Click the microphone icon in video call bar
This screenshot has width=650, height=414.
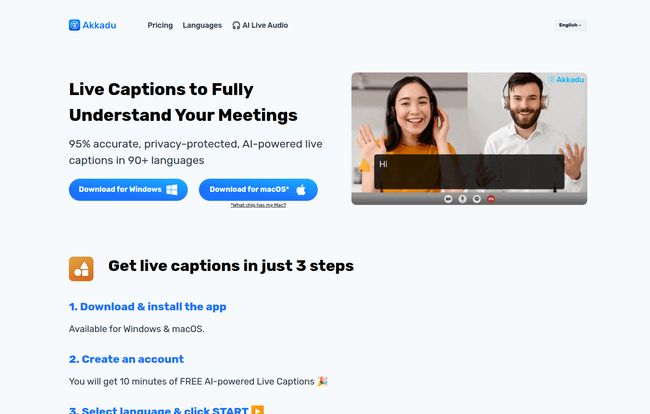point(462,199)
